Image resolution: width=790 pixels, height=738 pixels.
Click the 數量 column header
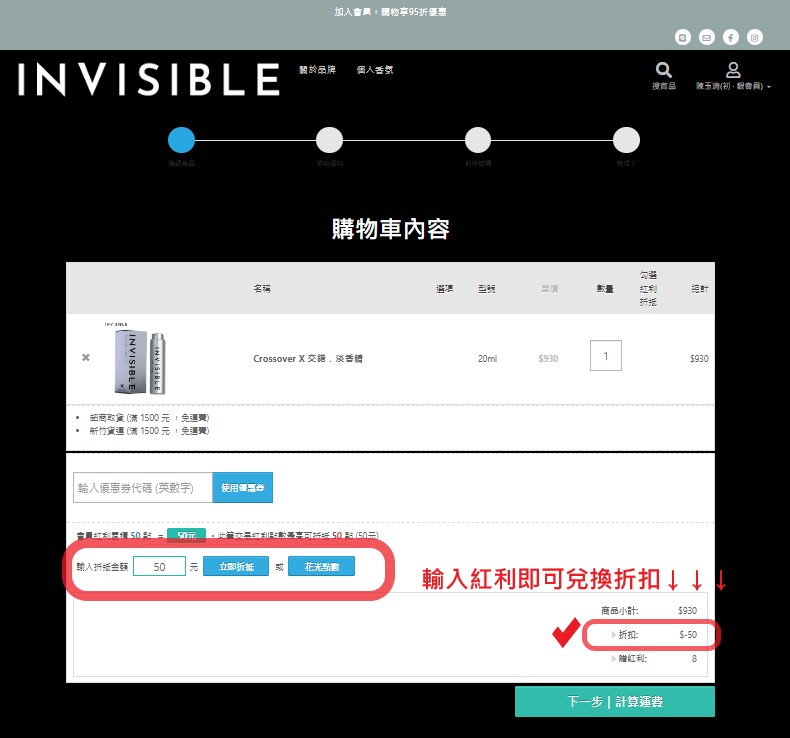tap(605, 289)
